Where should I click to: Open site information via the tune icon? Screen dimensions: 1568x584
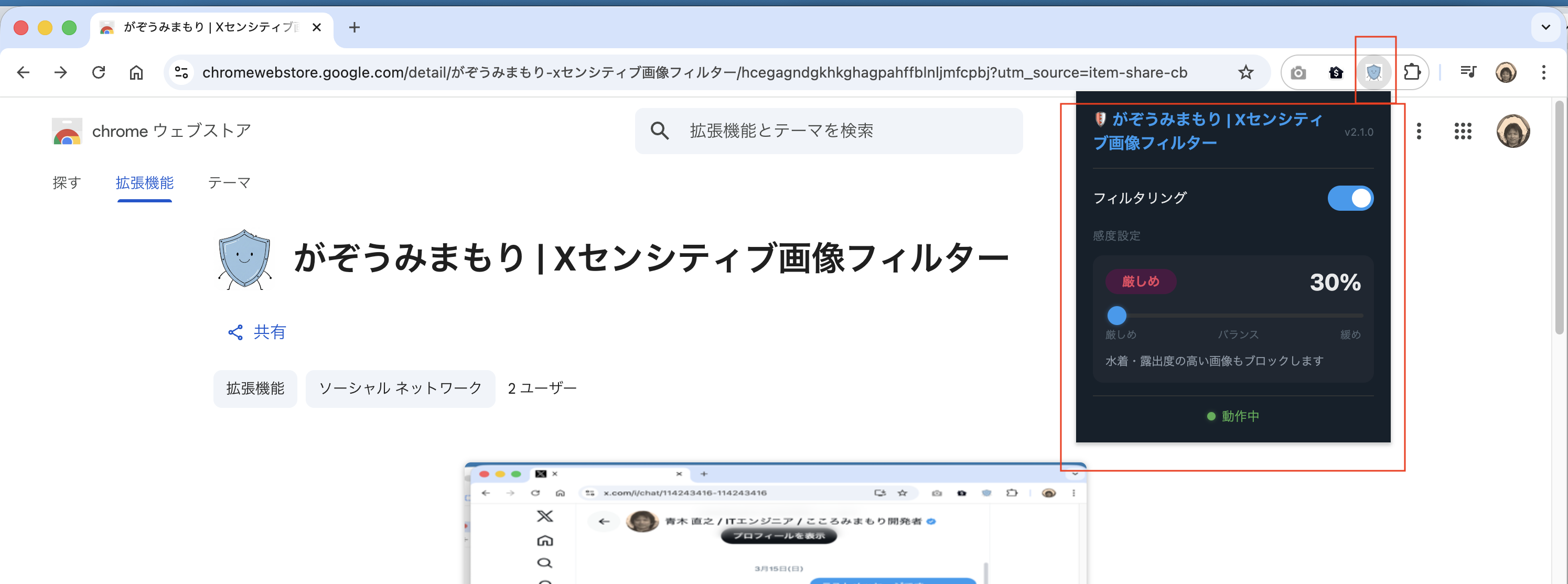pos(180,72)
